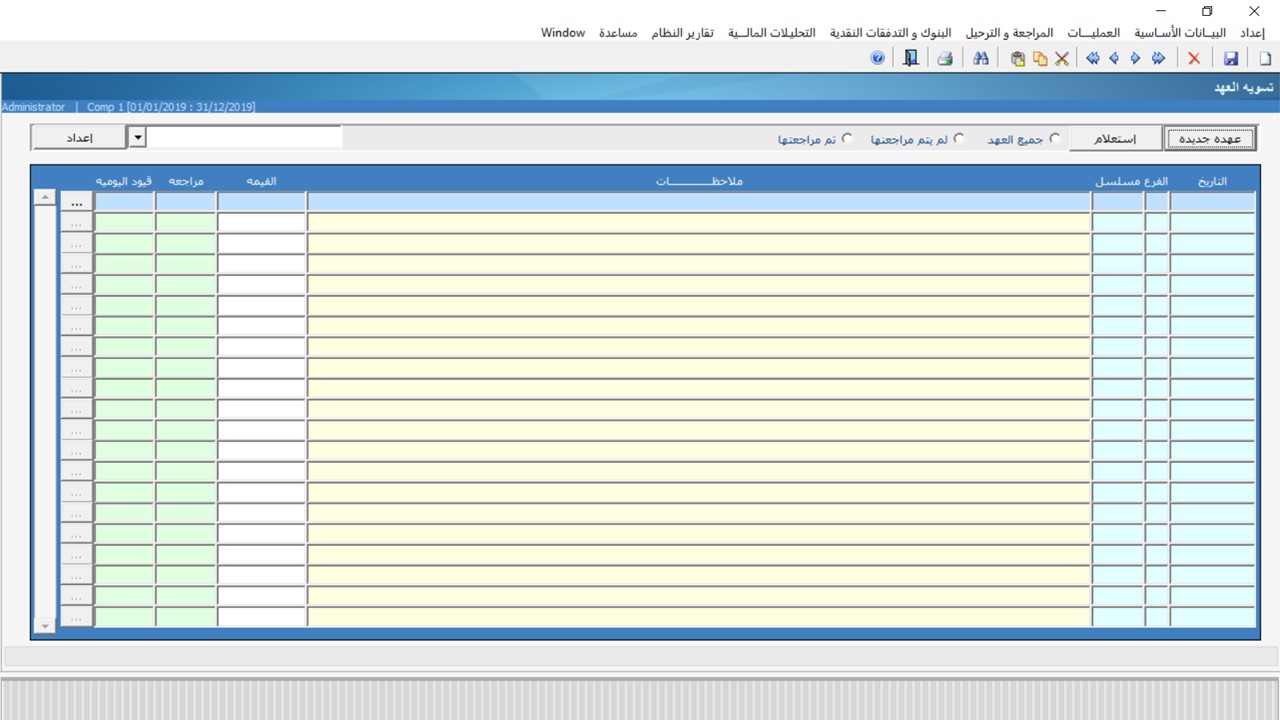Select the تم مراجعتها radio option
The image size is (1280, 720).
[x=847, y=139]
